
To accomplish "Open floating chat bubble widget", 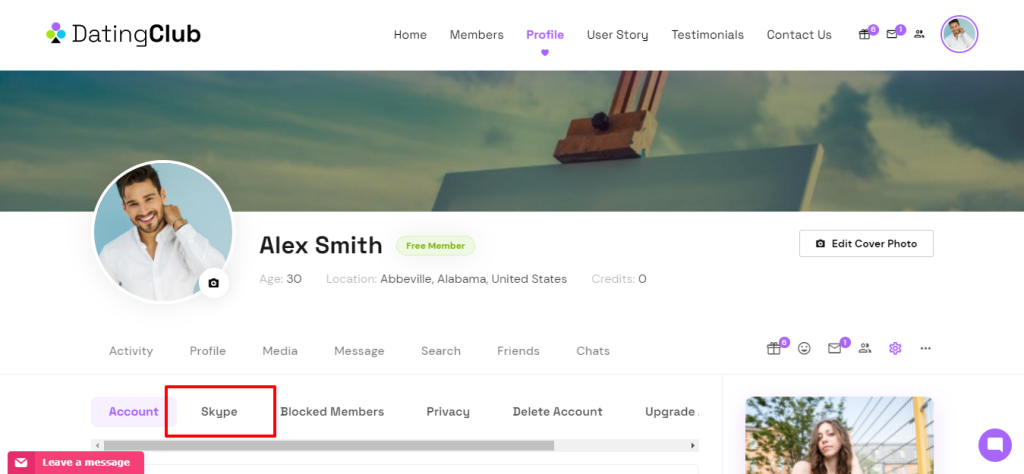I will coord(995,443).
